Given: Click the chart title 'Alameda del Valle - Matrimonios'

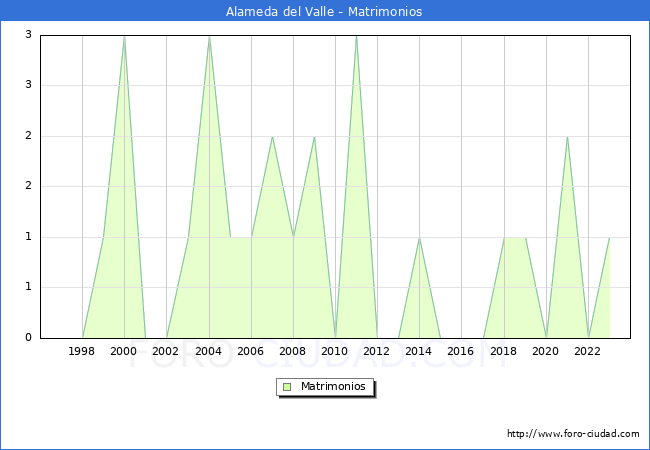Looking at the screenshot, I should pos(324,12).
